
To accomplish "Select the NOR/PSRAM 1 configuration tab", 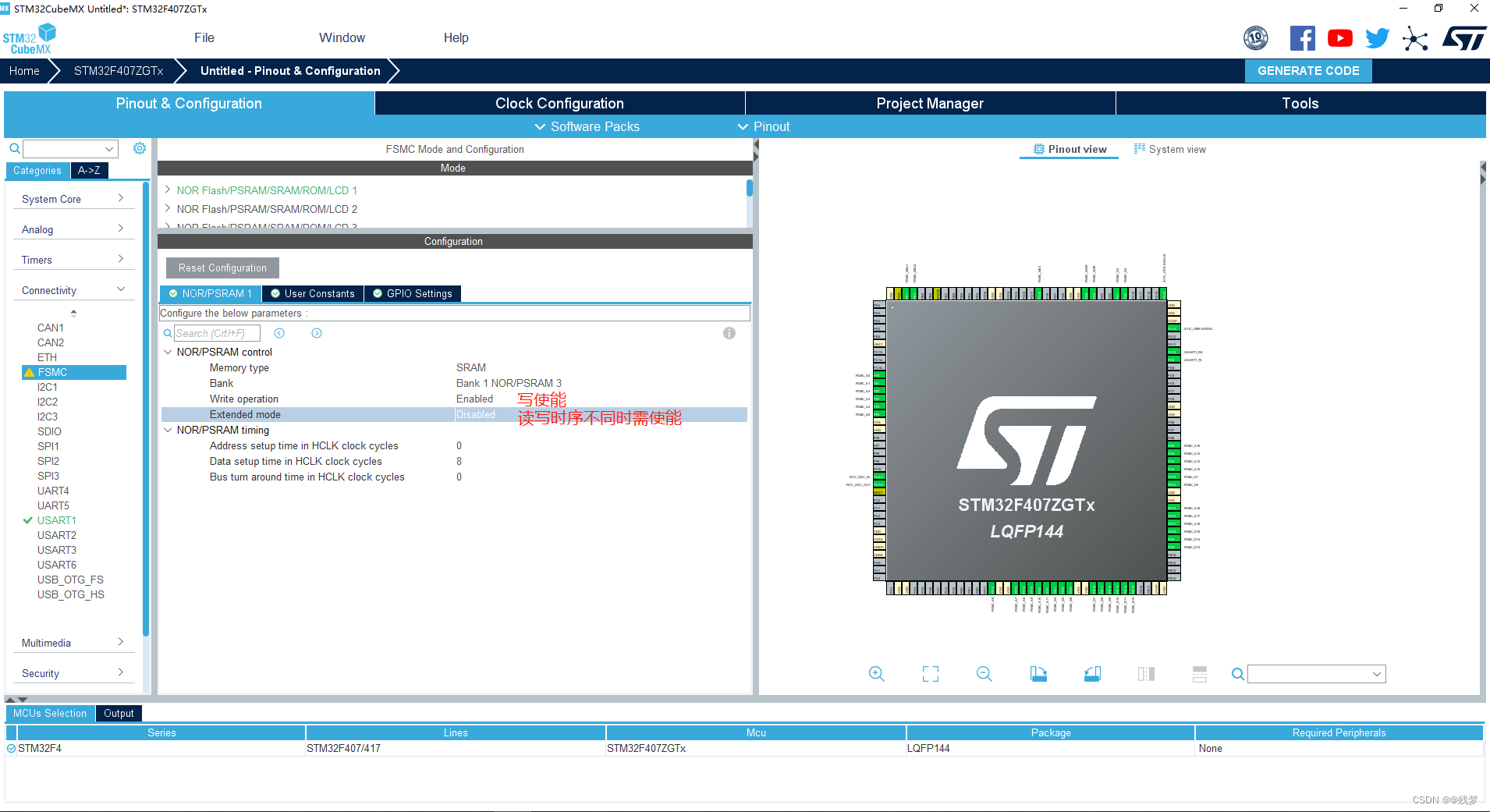I will 209,293.
